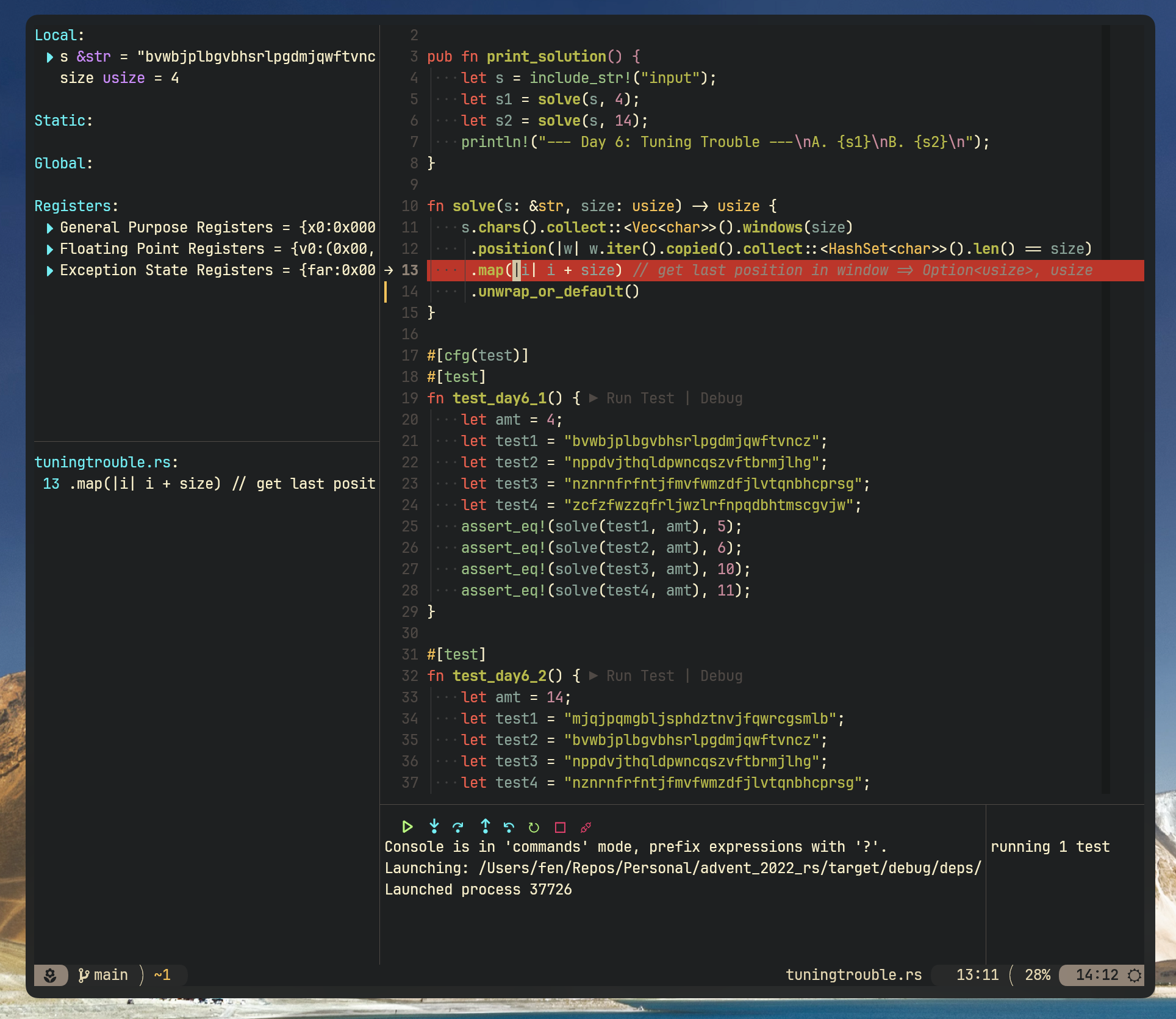Screen dimensions: 1176x1019
Task: Click the editor vertical scrollbar
Action: [1106, 409]
